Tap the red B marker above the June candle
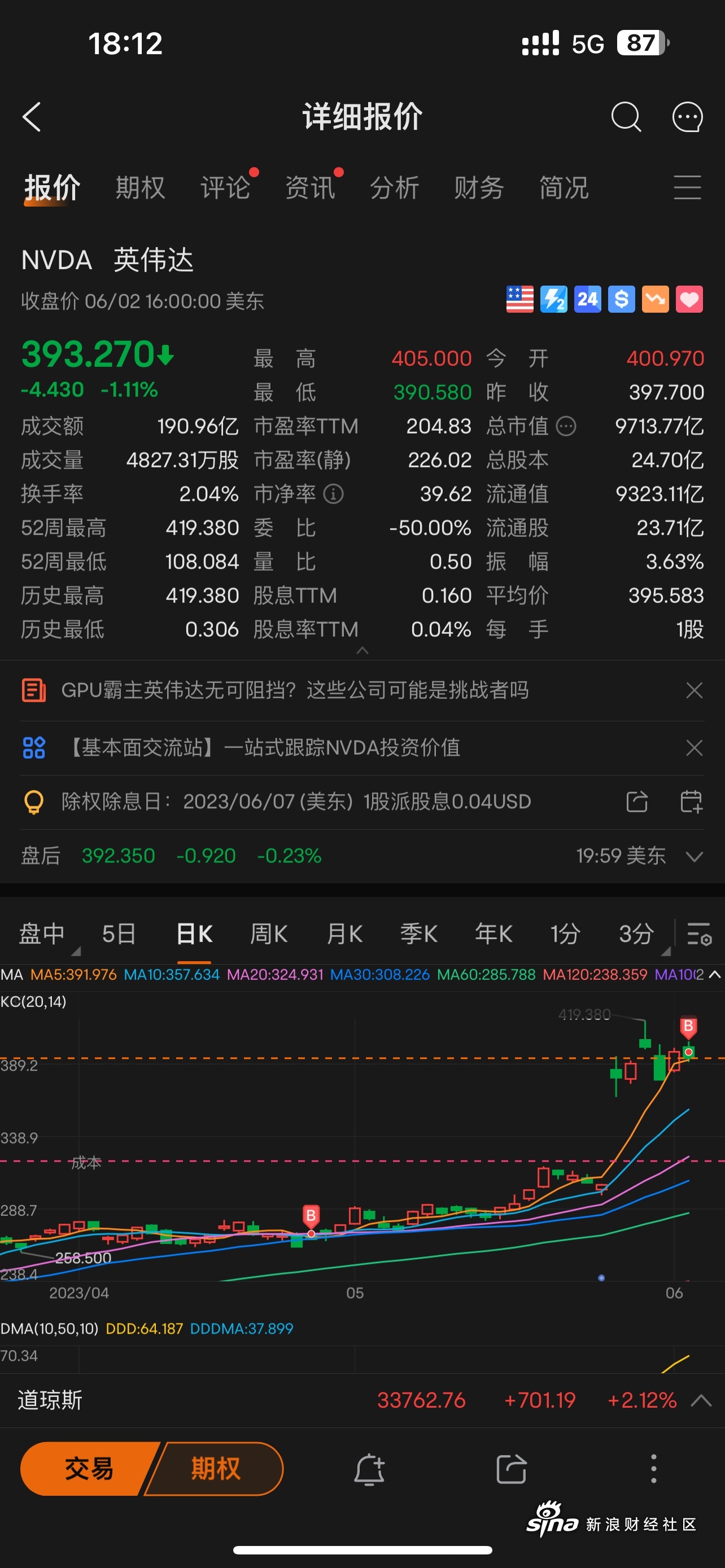 688,1027
